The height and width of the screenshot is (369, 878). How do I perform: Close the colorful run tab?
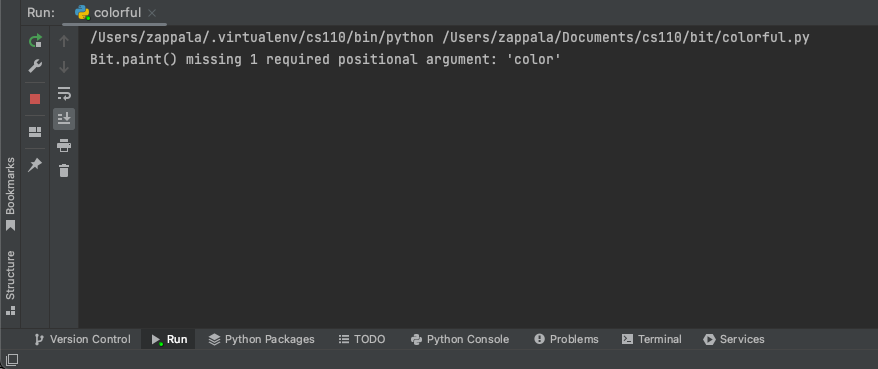coord(152,13)
